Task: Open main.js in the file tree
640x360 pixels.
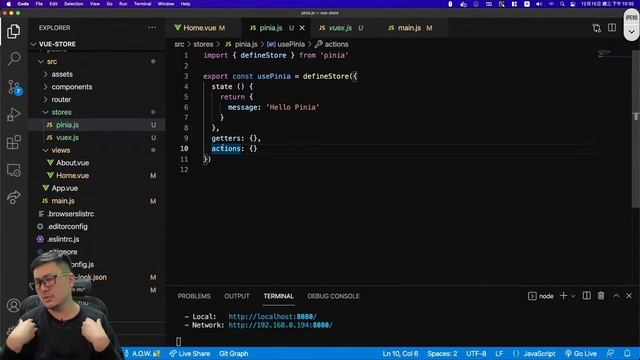Action: (x=62, y=201)
